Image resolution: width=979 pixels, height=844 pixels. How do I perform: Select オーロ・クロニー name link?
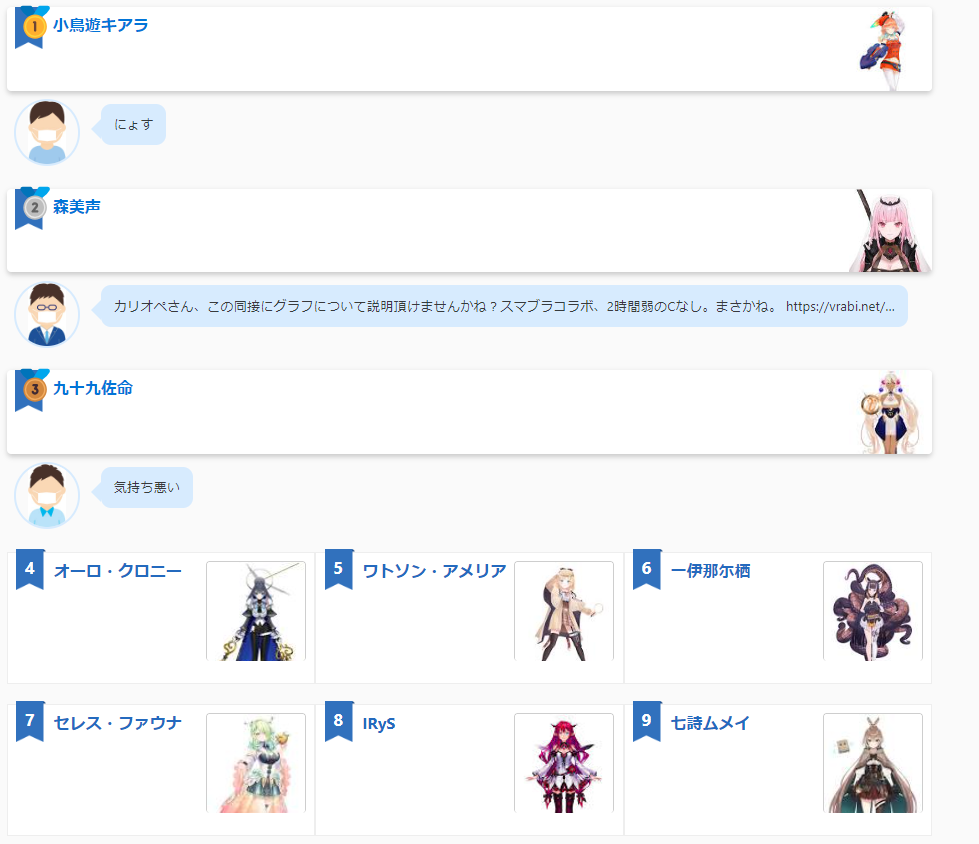[118, 571]
